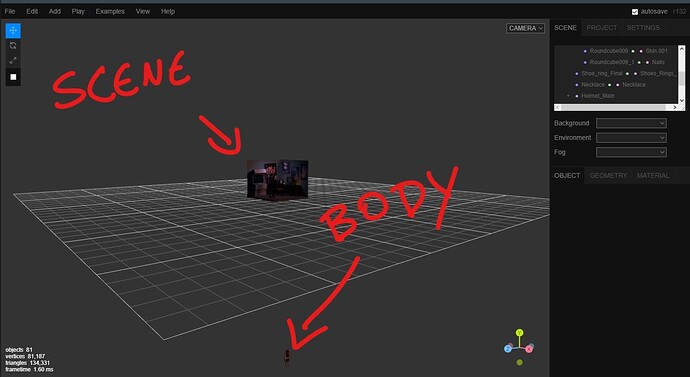Click the Nails material label
Viewport: 690px width, 377px height.
pyautogui.click(x=658, y=62)
